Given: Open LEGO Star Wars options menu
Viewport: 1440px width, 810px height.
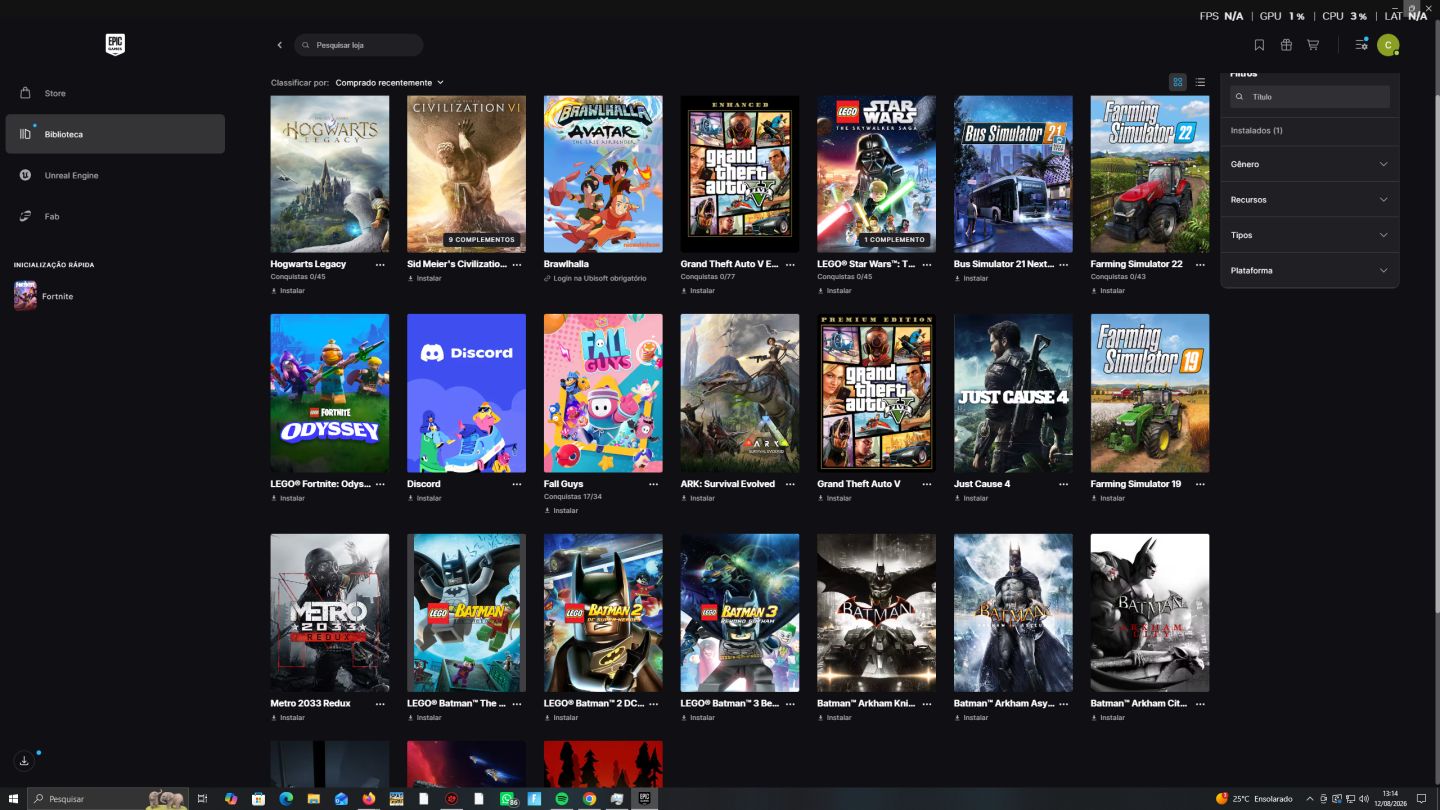Looking at the screenshot, I should tap(927, 265).
